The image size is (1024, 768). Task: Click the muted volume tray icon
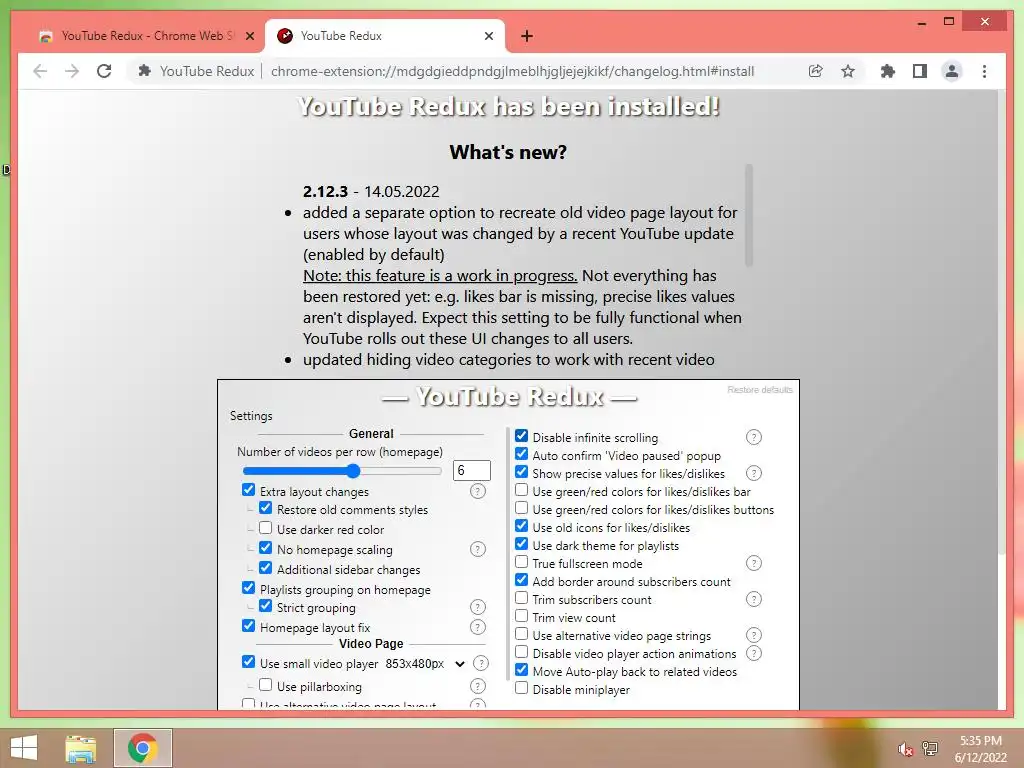coord(905,749)
